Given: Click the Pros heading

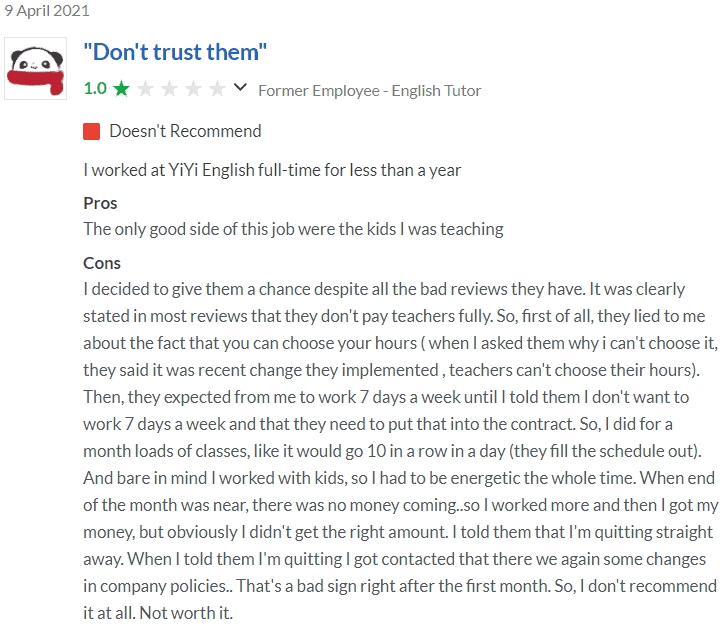Looking at the screenshot, I should (x=100, y=203).
